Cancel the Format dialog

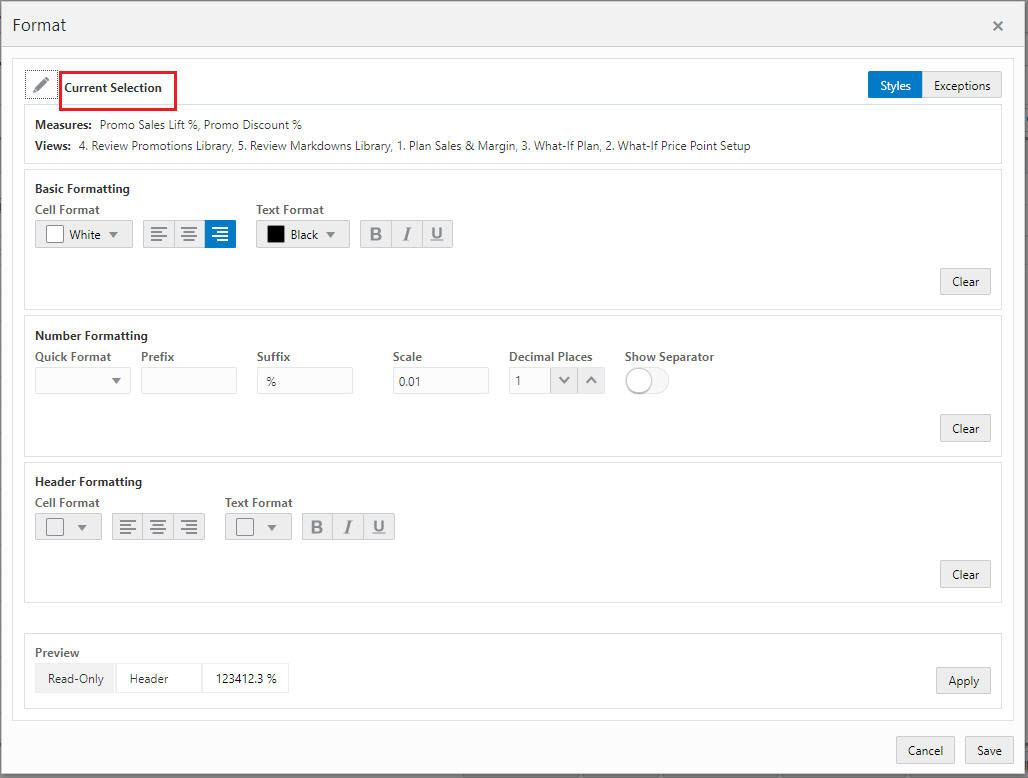[x=925, y=750]
